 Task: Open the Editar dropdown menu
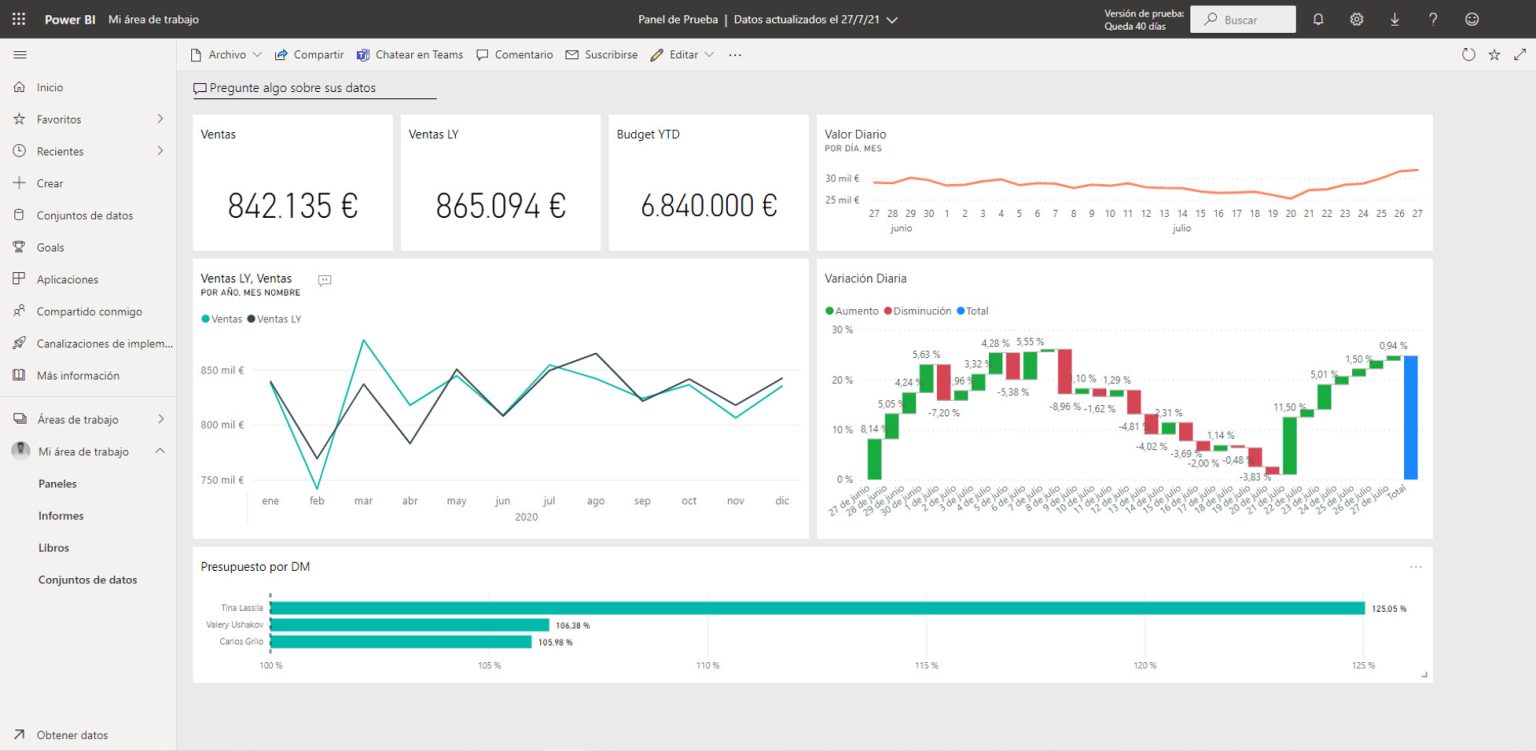click(x=682, y=55)
